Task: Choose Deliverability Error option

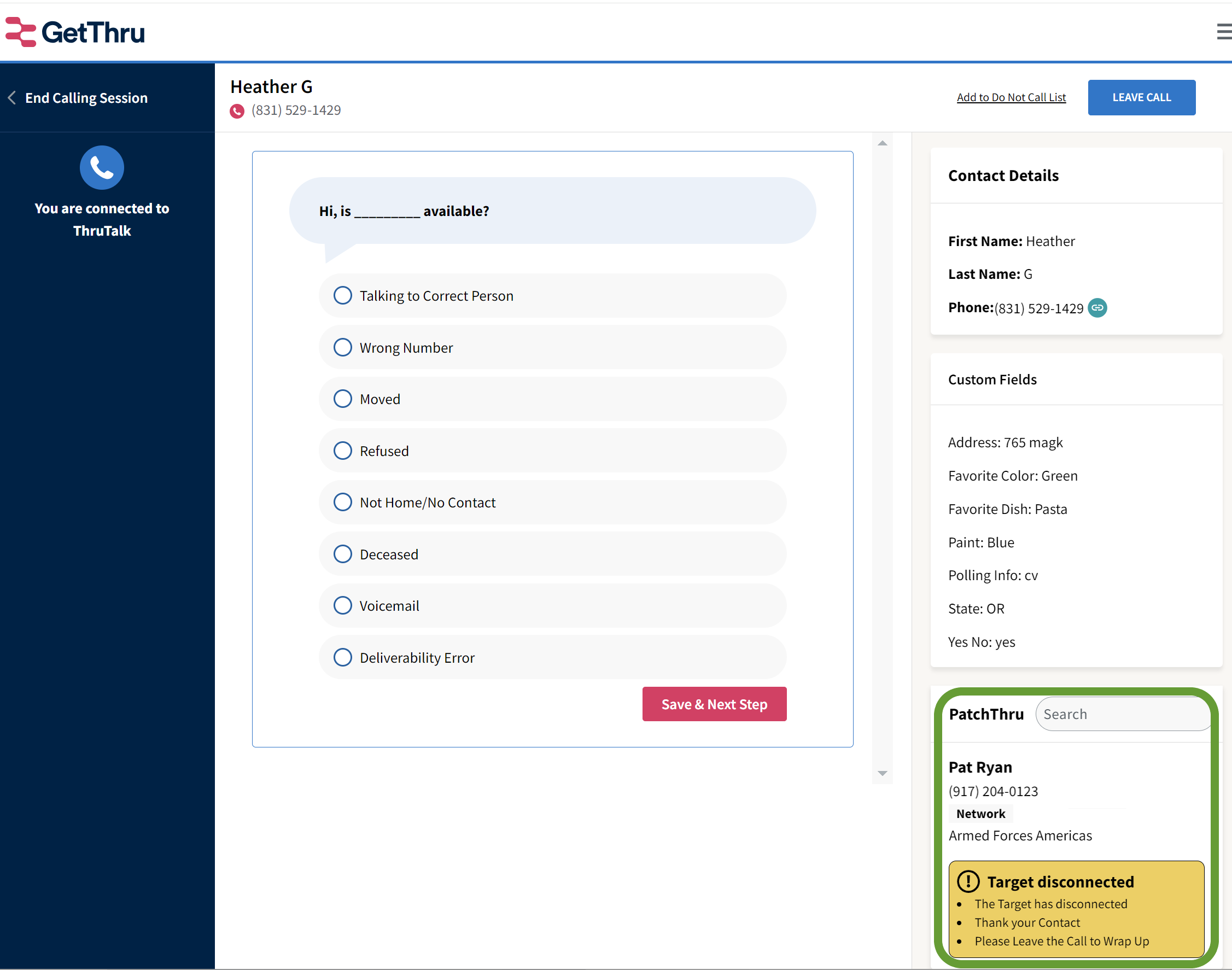Action: (342, 657)
